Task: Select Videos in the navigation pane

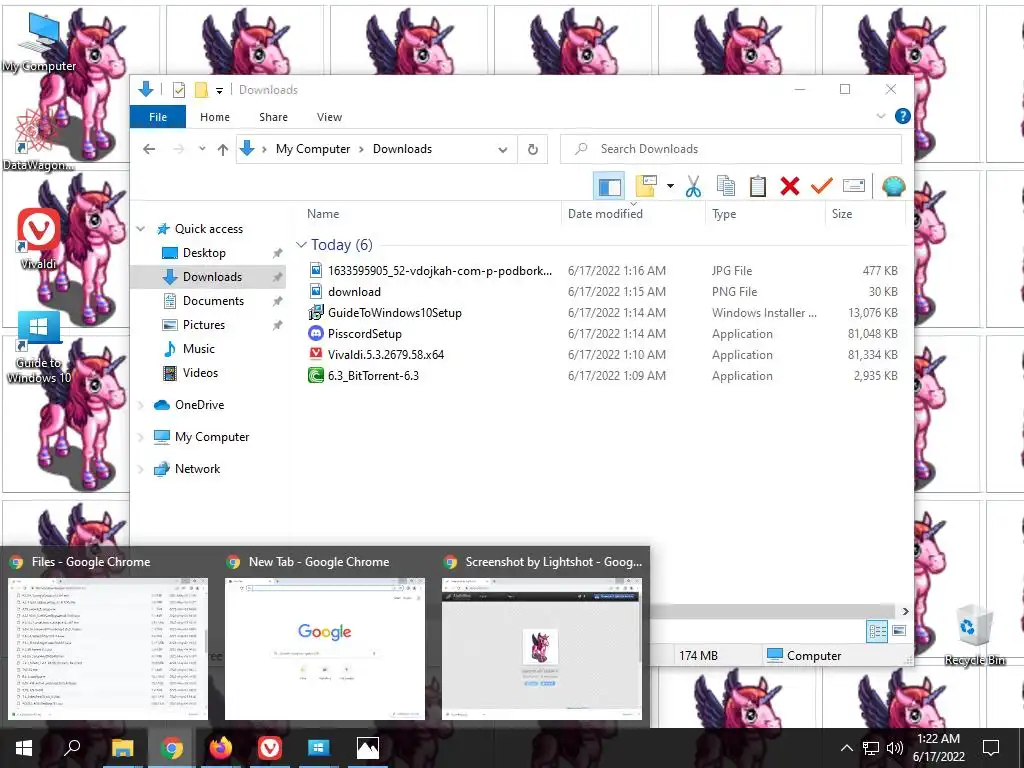Action: click(x=200, y=373)
